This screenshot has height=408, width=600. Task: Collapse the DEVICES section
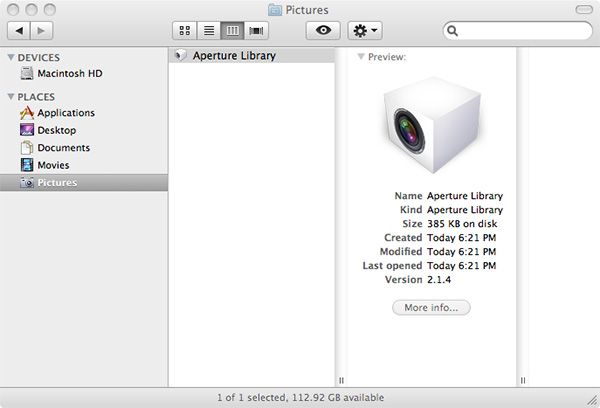pos(11,57)
